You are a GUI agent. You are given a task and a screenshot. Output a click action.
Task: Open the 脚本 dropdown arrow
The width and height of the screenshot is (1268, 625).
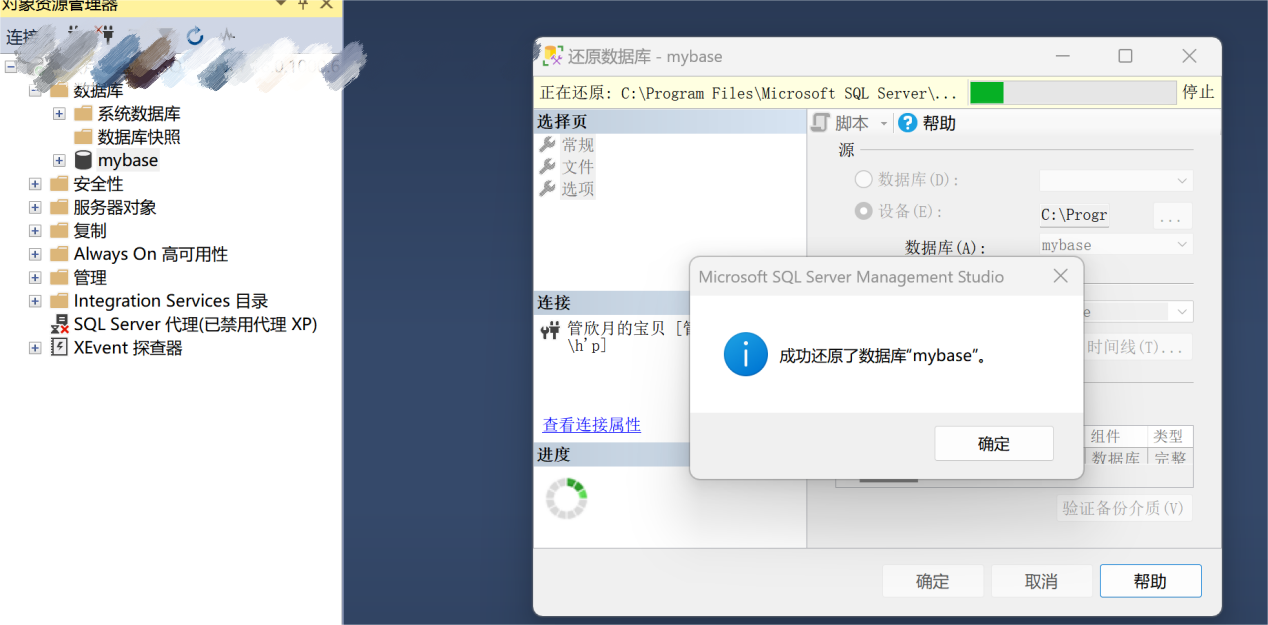[x=884, y=124]
